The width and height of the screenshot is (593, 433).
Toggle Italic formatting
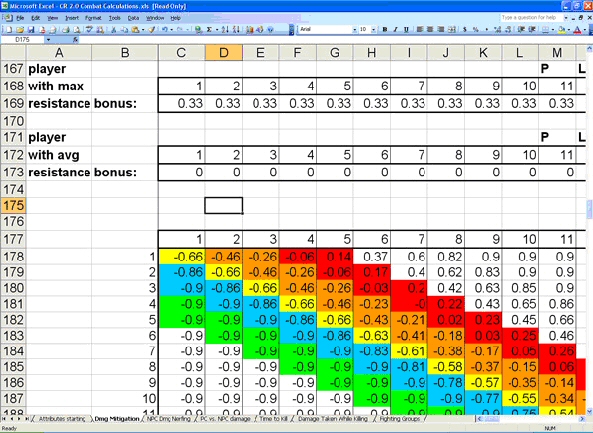coord(395,29)
